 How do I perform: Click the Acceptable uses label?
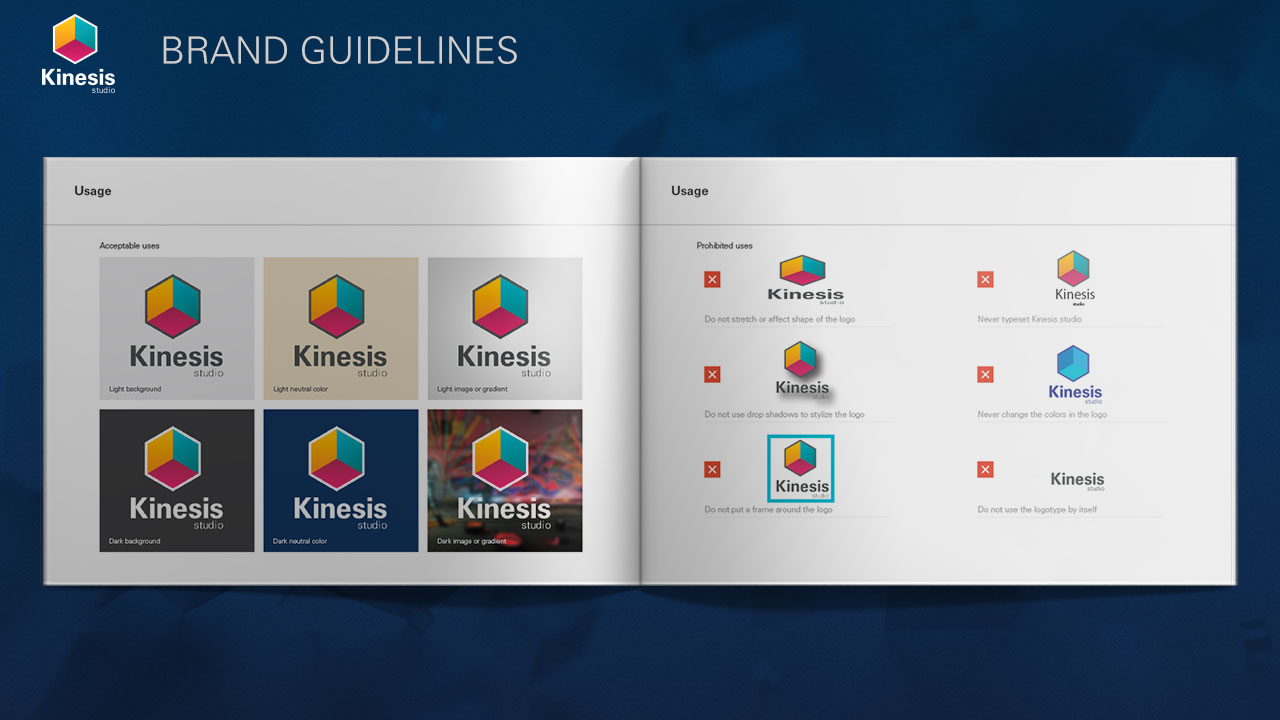click(129, 245)
